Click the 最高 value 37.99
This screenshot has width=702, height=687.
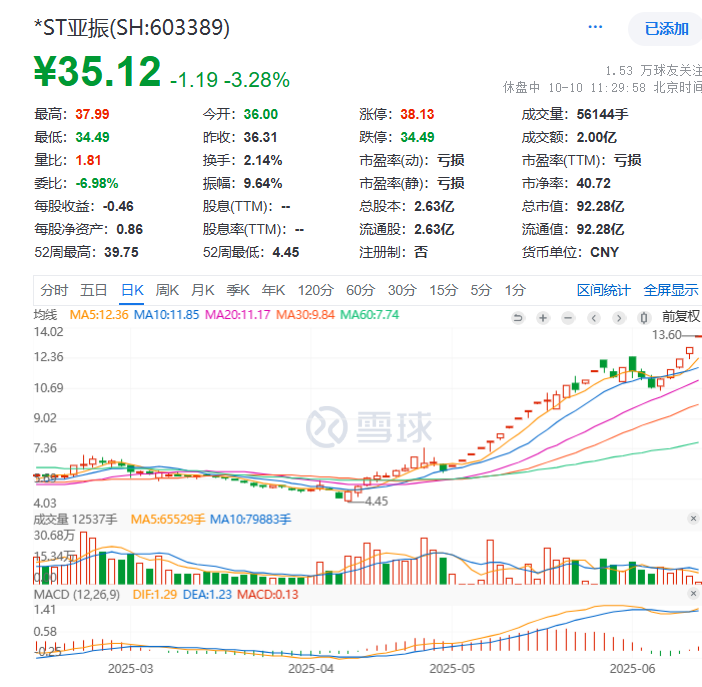tap(92, 114)
